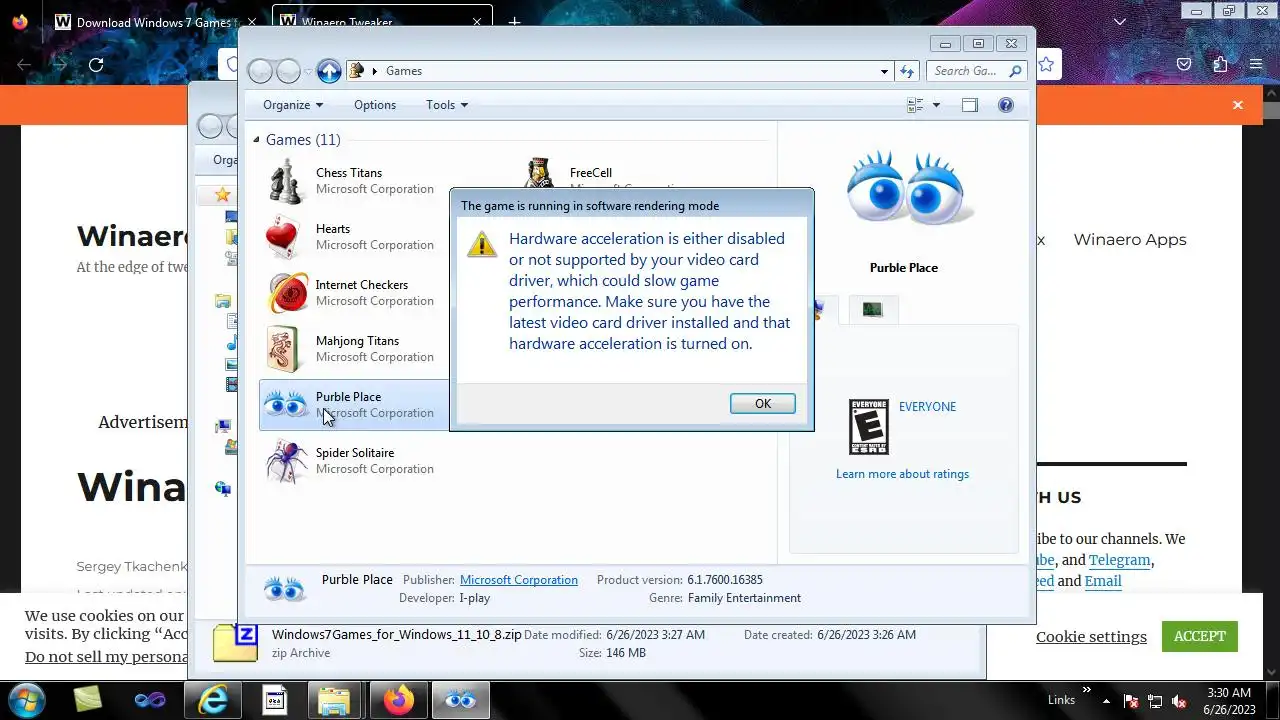1280x720 pixels.
Task: Click the taskbar clock showing 3:30 AM
Action: click(1229, 701)
